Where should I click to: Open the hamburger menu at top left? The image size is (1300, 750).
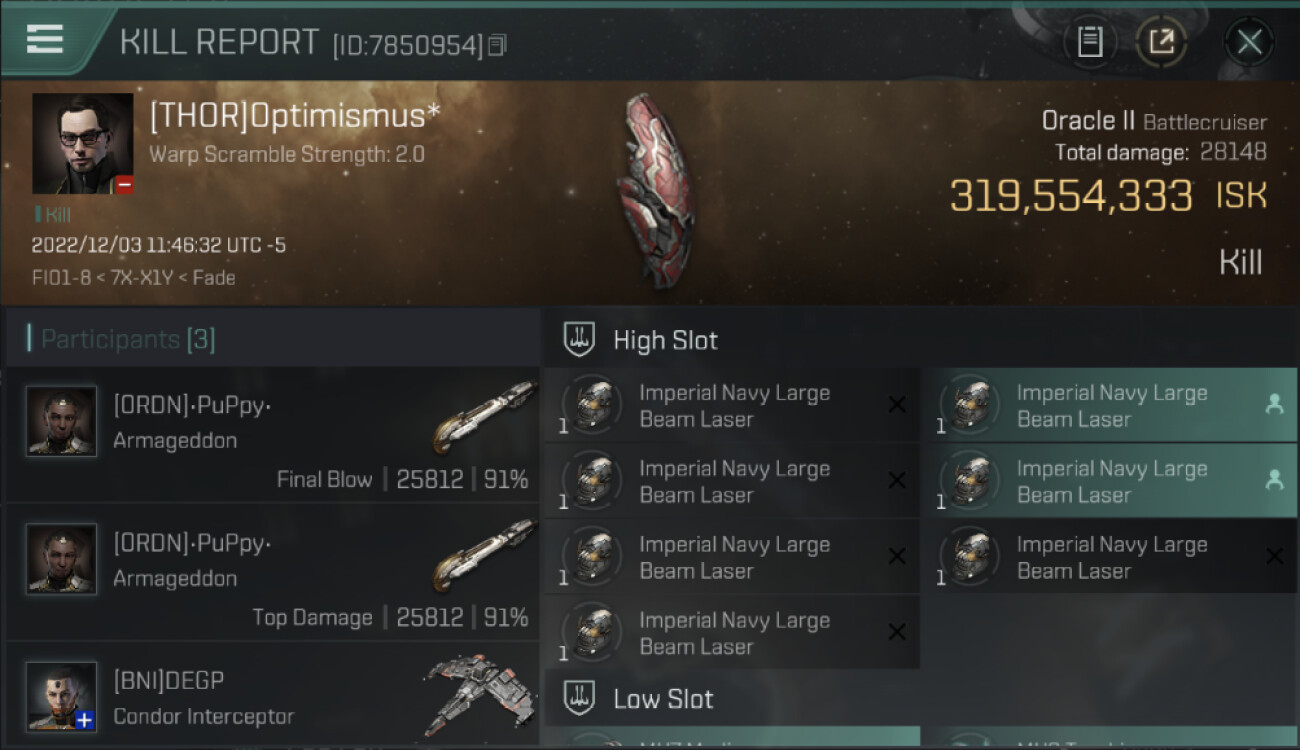click(x=45, y=38)
